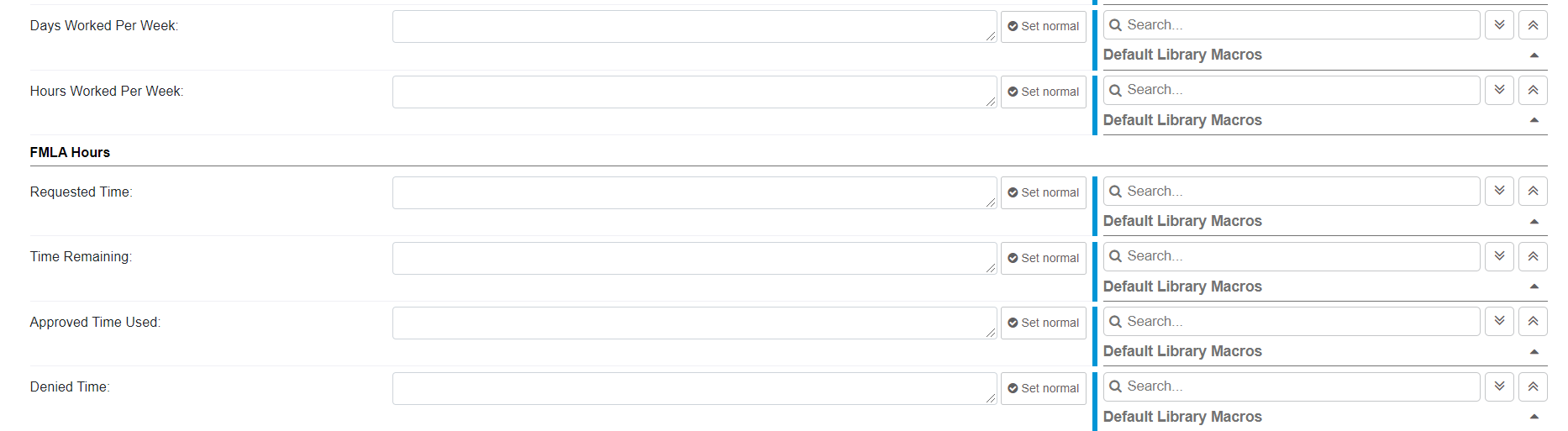Set Days Worked Per Week to normal
This screenshot has height=431, width=1568.
click(x=1043, y=26)
